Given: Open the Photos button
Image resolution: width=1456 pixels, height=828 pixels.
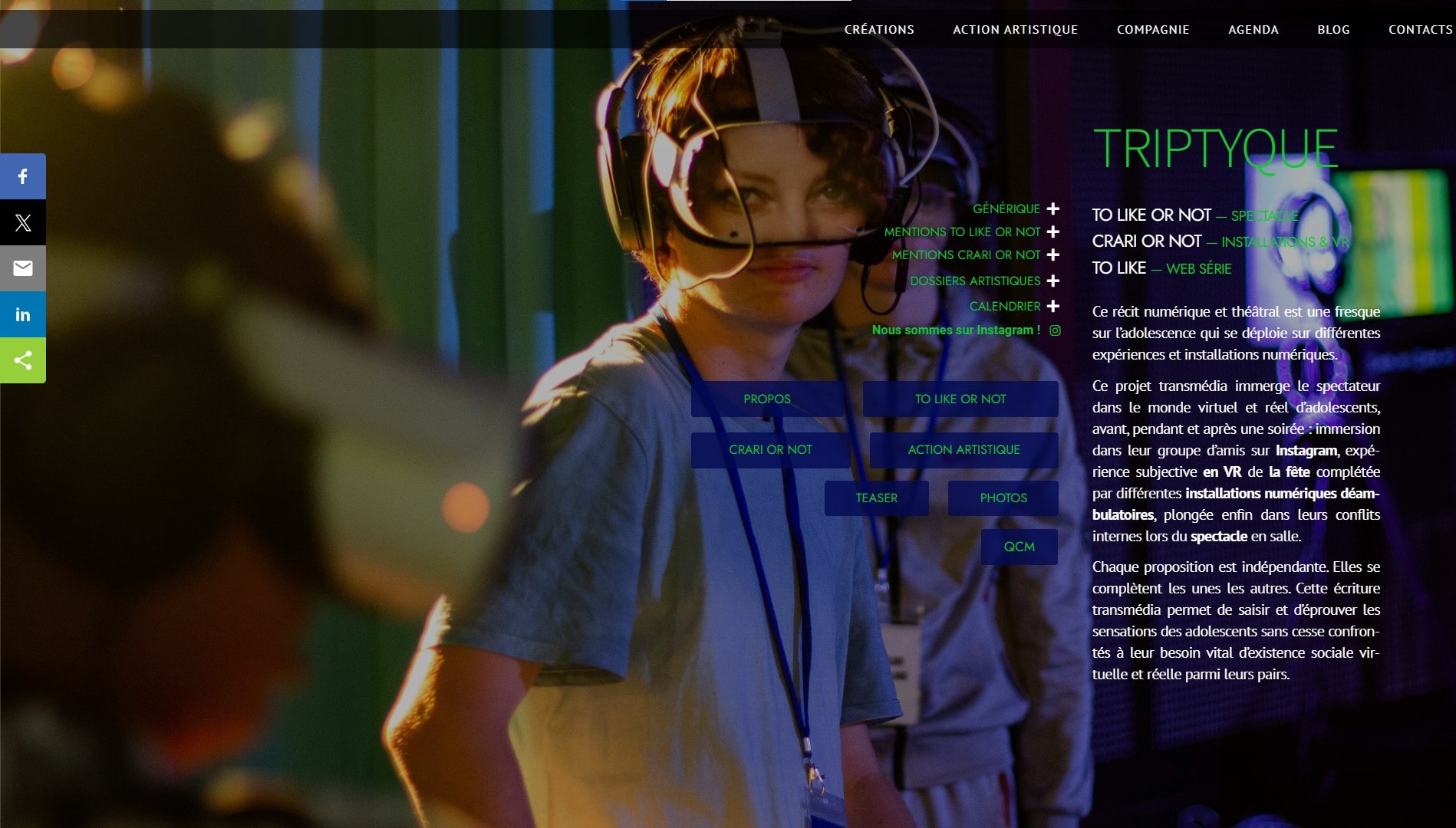Looking at the screenshot, I should [x=1003, y=498].
